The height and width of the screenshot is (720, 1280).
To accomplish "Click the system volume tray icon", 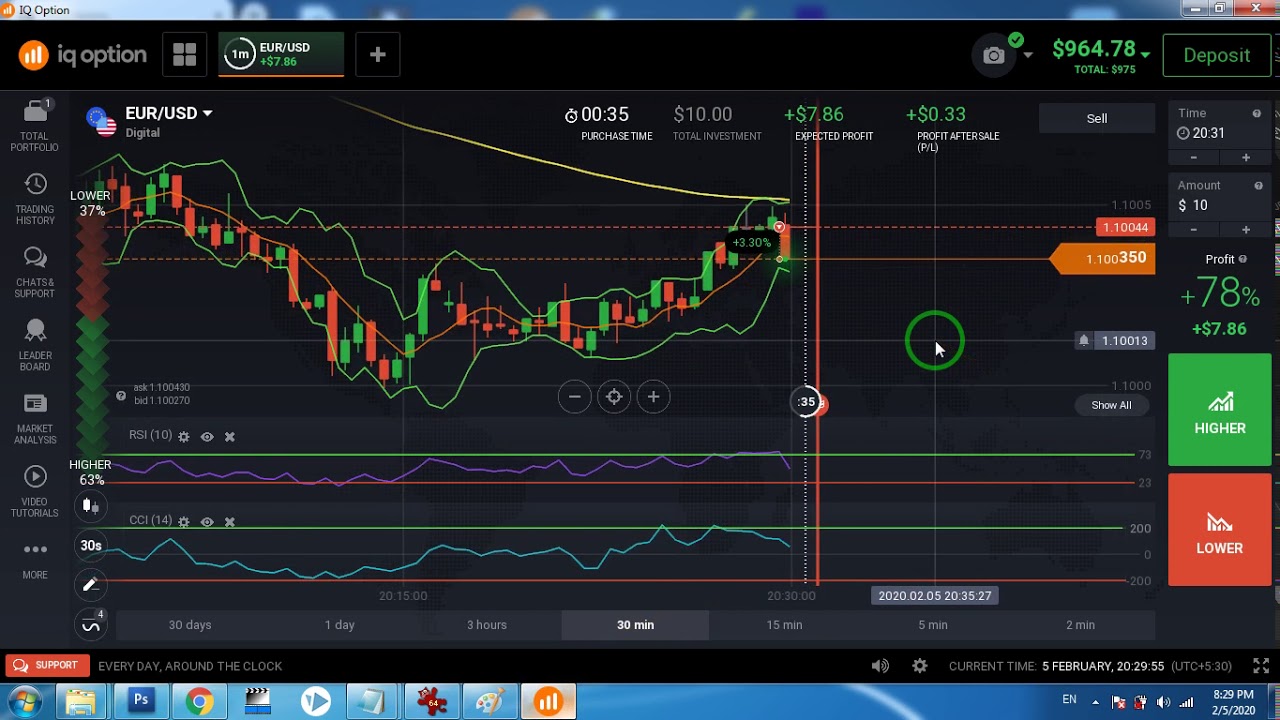I will tap(1165, 702).
